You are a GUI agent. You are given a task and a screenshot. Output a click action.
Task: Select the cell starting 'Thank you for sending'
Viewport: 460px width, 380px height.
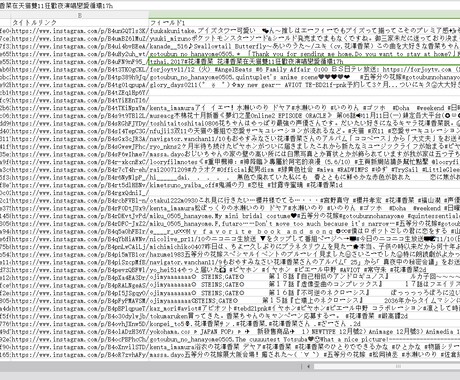pos(304,54)
